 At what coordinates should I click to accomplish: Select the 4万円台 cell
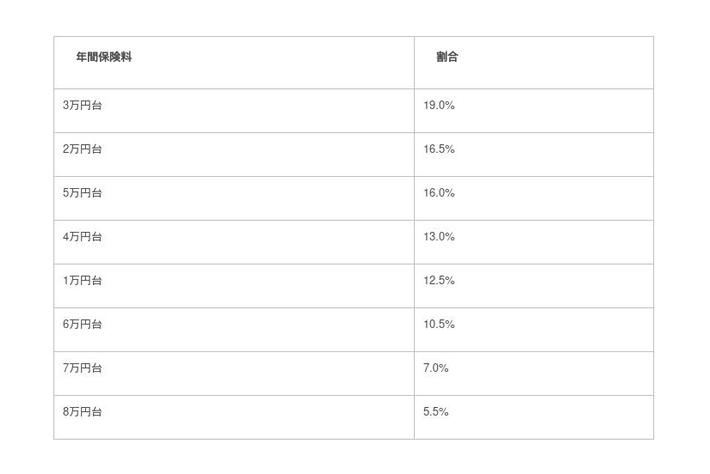click(x=82, y=237)
